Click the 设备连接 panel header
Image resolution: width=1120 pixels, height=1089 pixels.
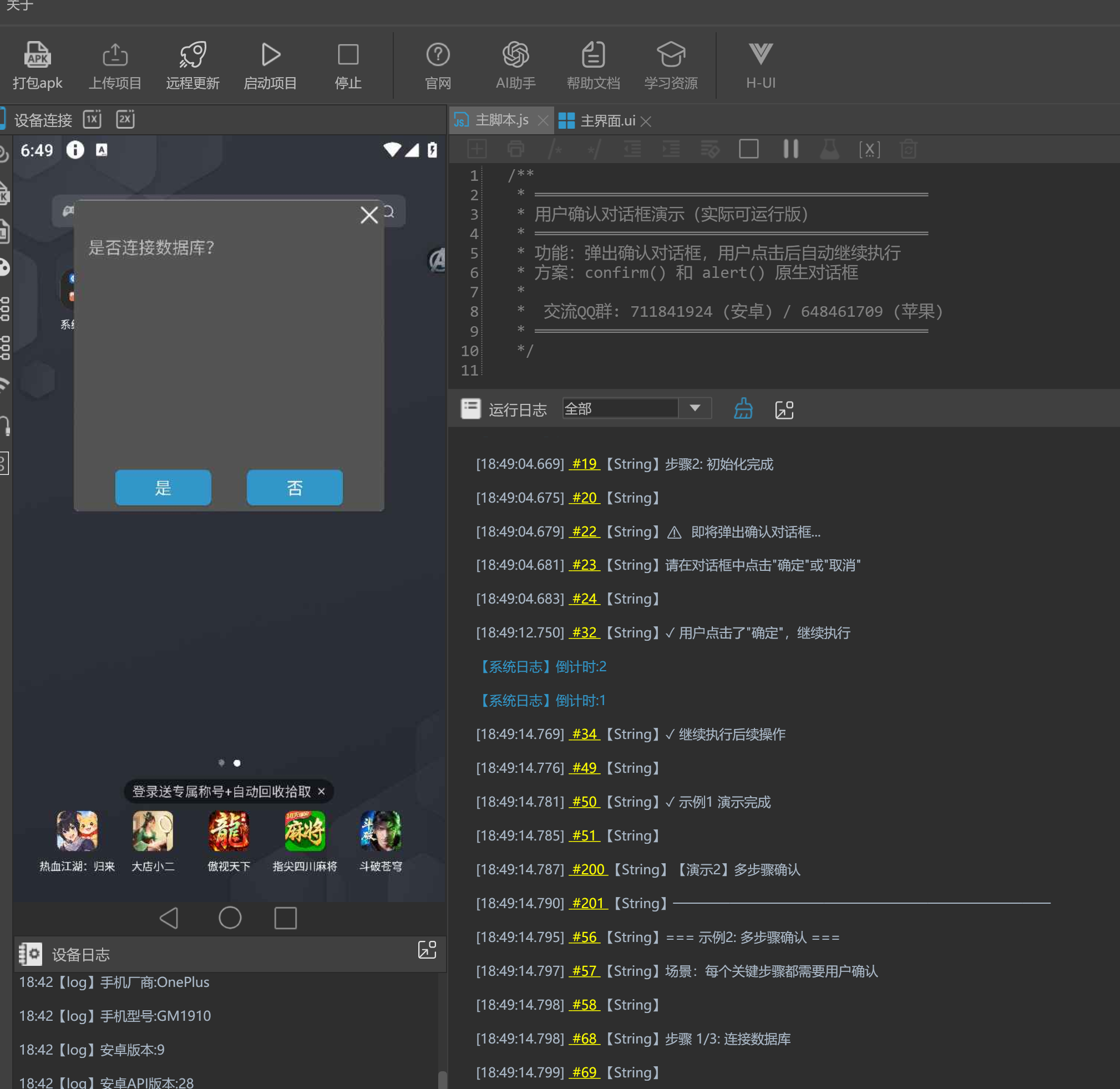[x=43, y=120]
